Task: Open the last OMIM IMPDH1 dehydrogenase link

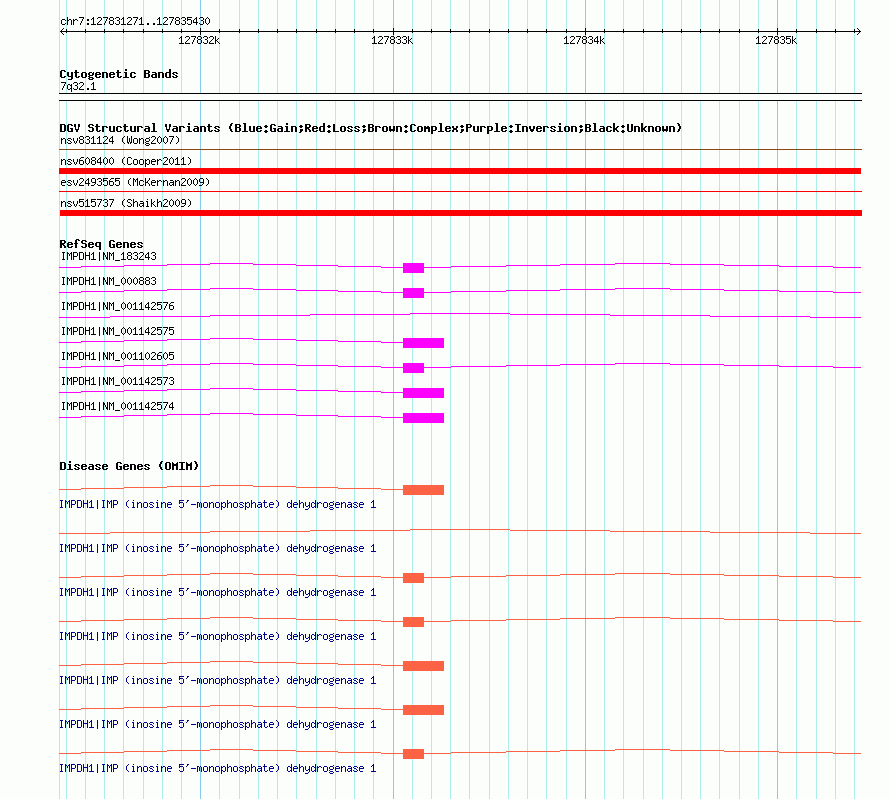Action: point(217,768)
